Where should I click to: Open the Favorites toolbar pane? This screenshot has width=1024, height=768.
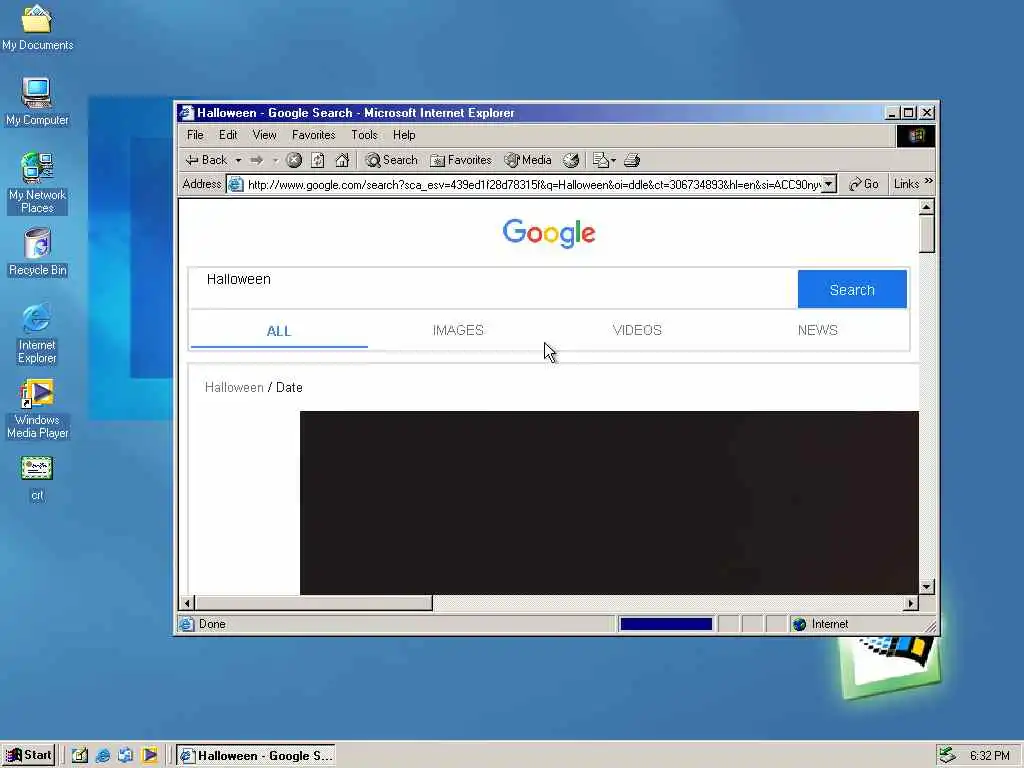[460, 160]
